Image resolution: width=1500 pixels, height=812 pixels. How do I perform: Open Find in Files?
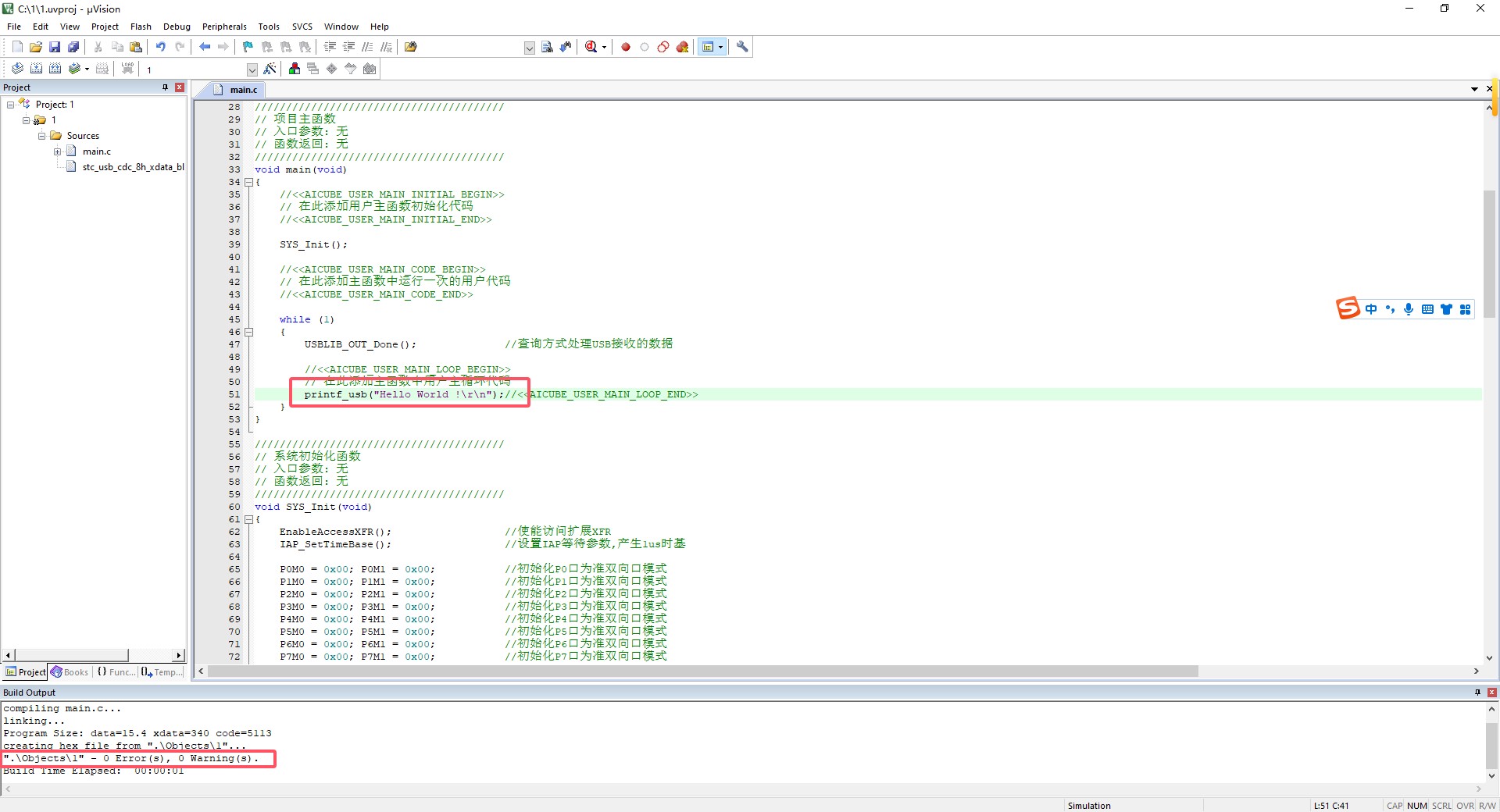[x=411, y=47]
